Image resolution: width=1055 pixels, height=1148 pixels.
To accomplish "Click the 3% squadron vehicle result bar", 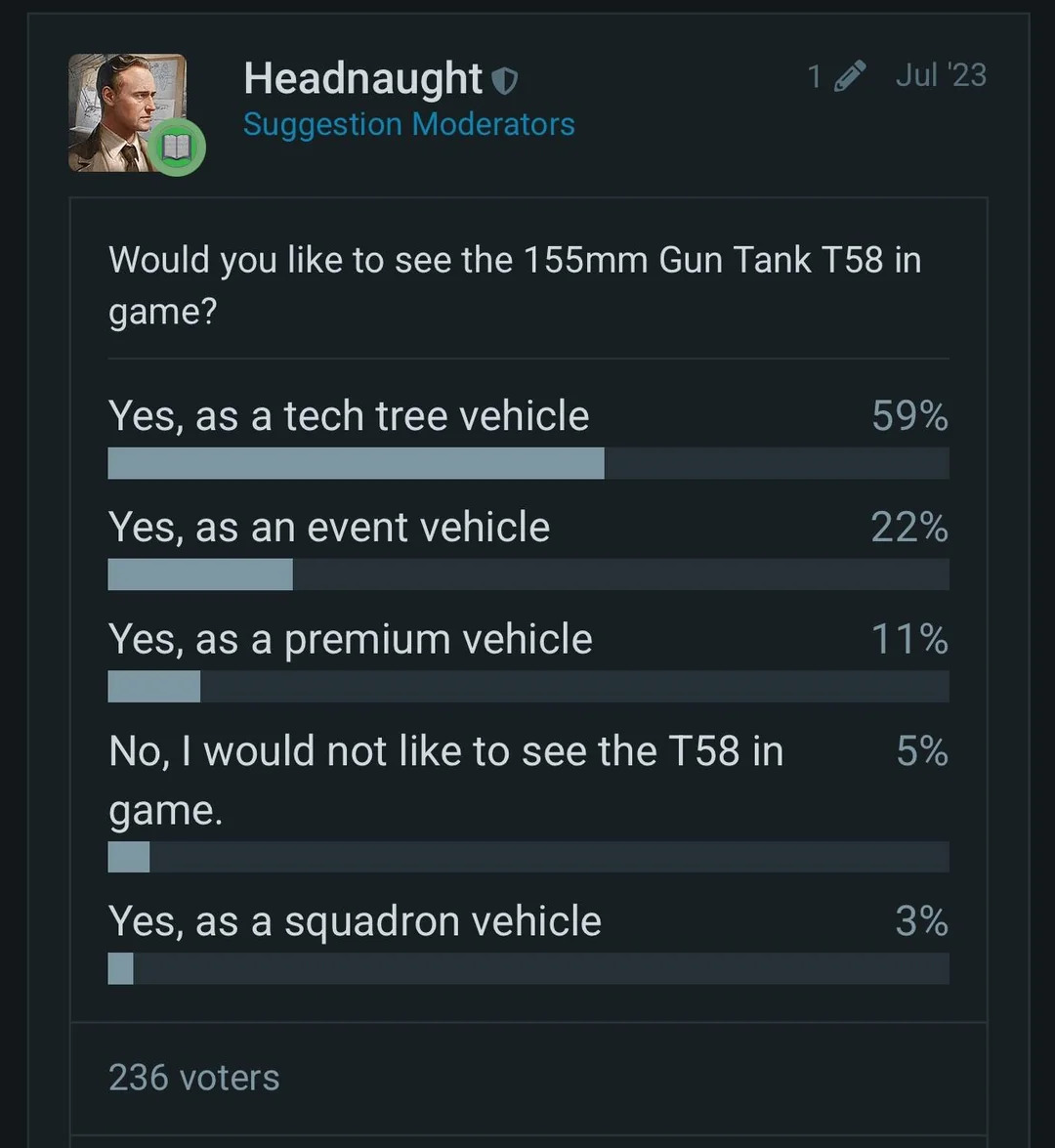I will [x=527, y=968].
